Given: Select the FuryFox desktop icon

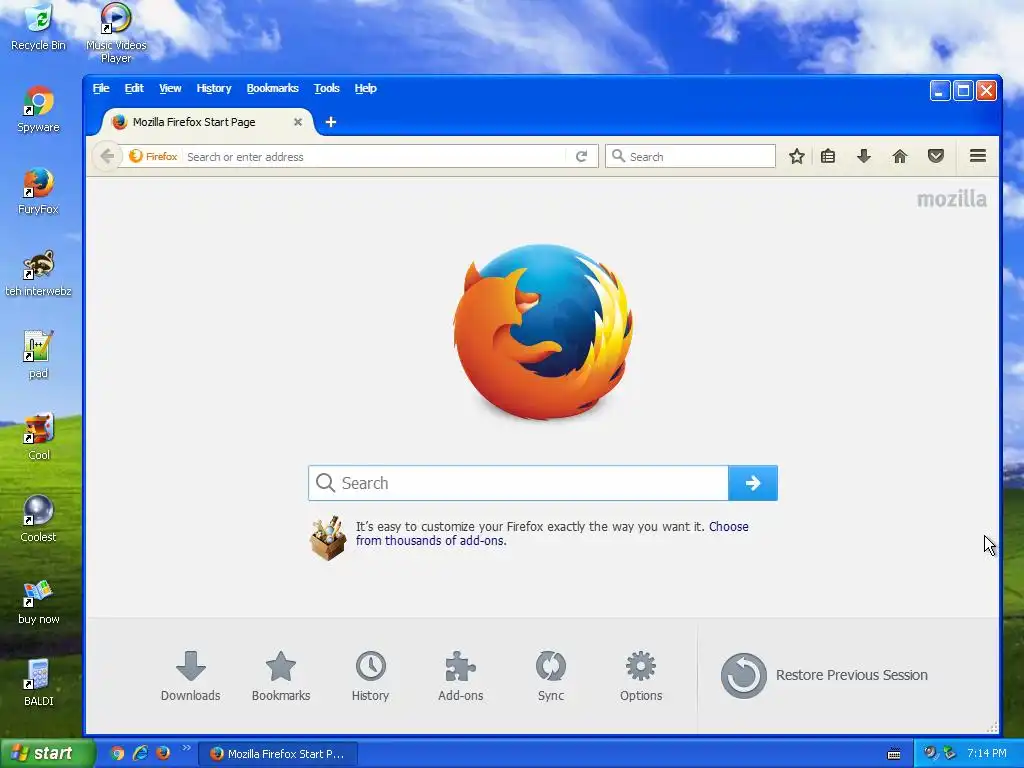Looking at the screenshot, I should tap(38, 191).
